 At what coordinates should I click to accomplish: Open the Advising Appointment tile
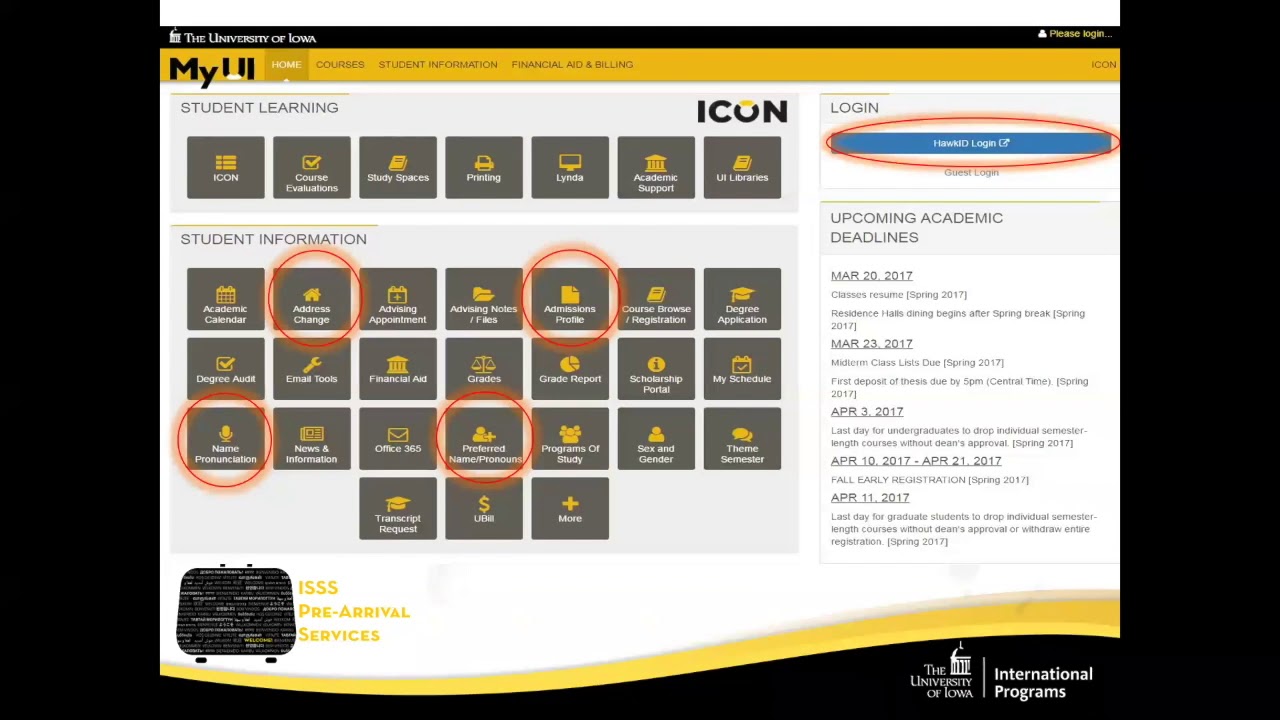click(x=398, y=299)
